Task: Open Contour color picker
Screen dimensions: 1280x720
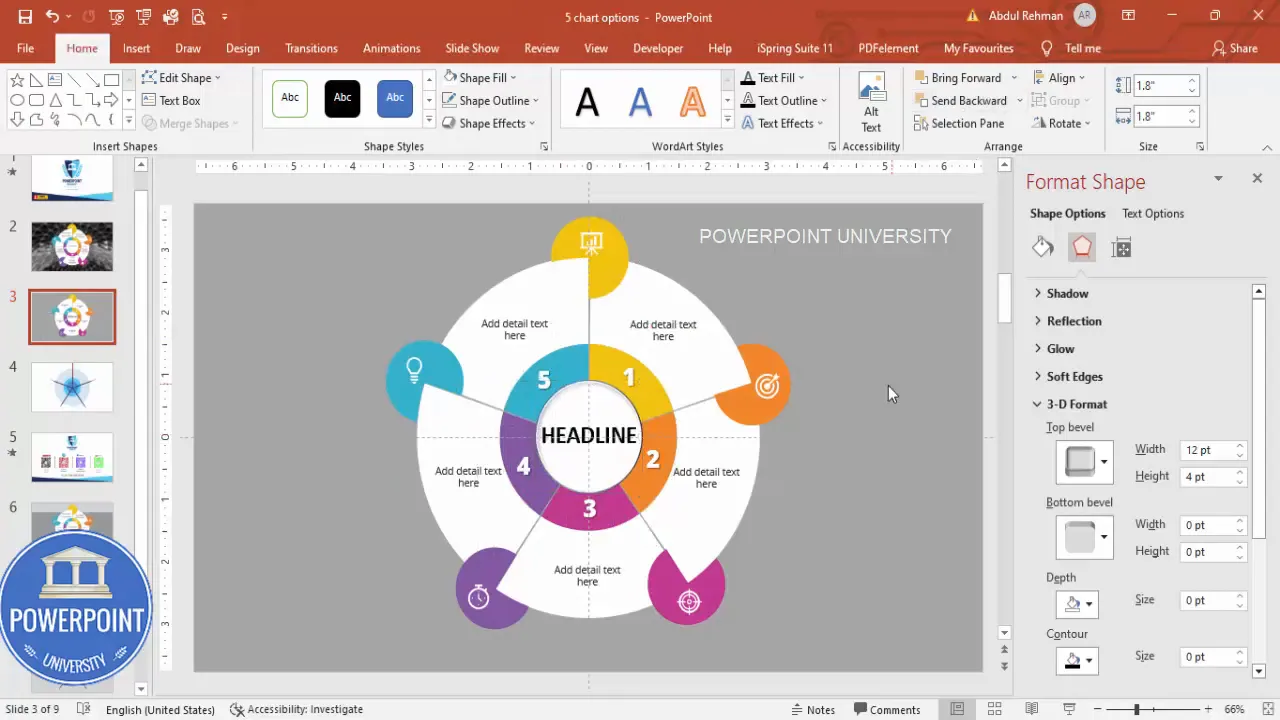Action: tap(1077, 660)
